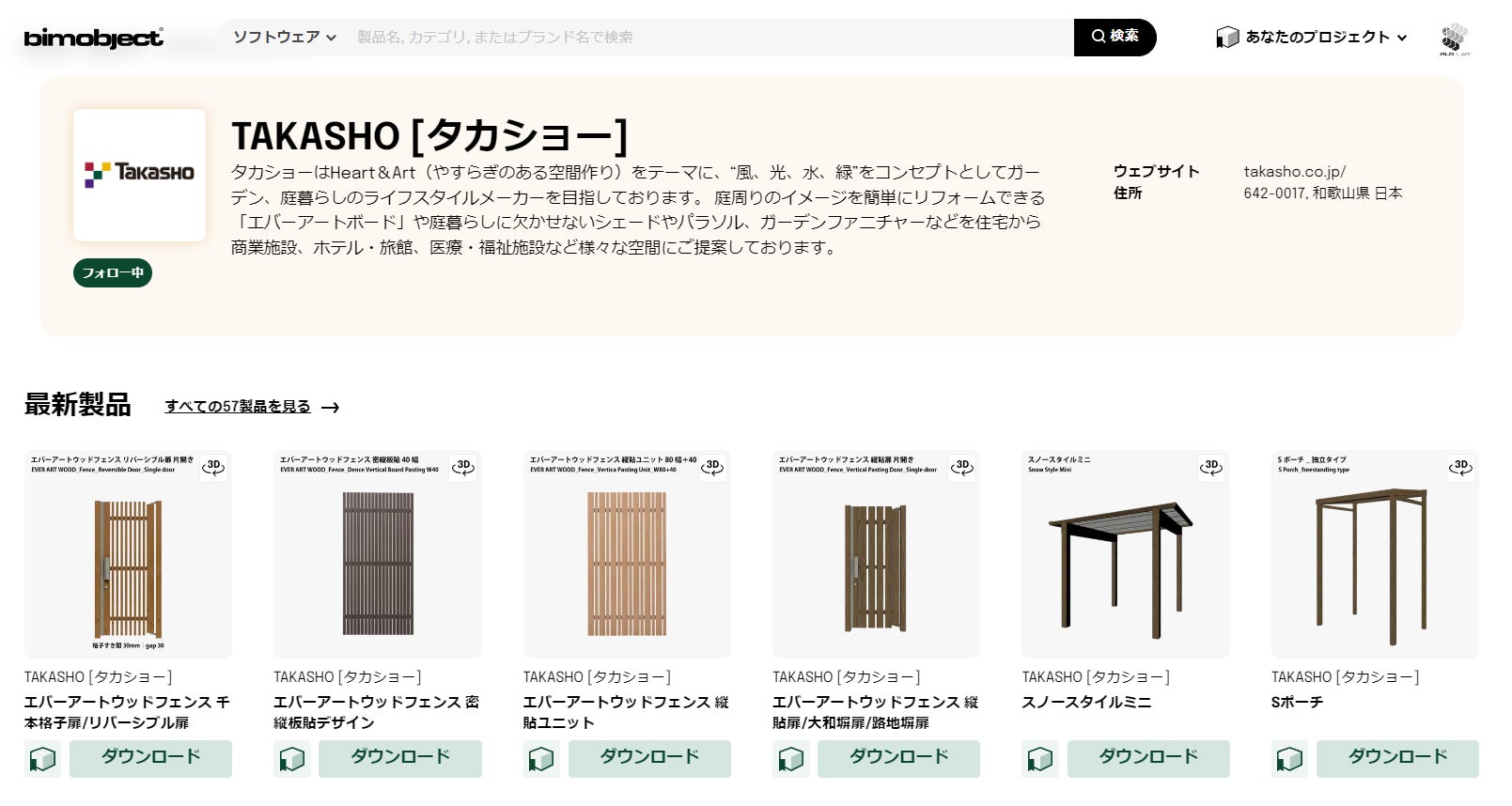Screen dimensions: 1512x806
Task: Click the bimobject logo
Action: click(93, 38)
